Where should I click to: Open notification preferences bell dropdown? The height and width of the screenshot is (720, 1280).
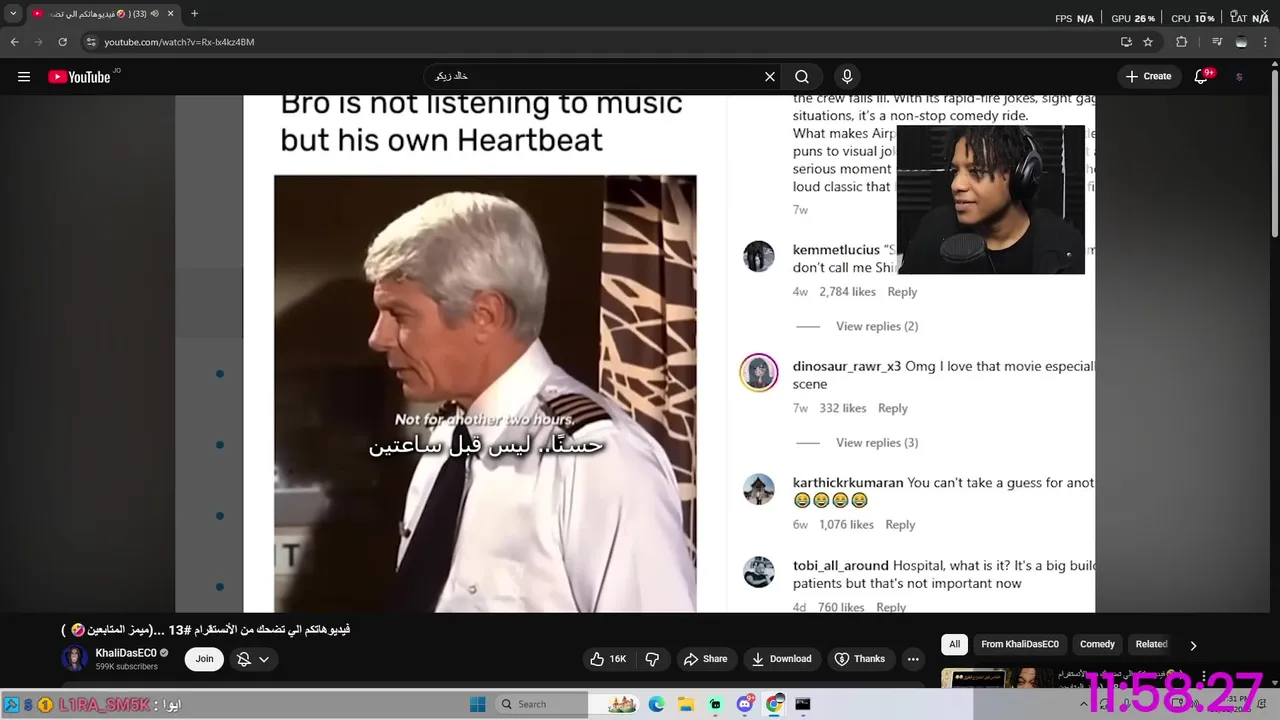coord(253,659)
